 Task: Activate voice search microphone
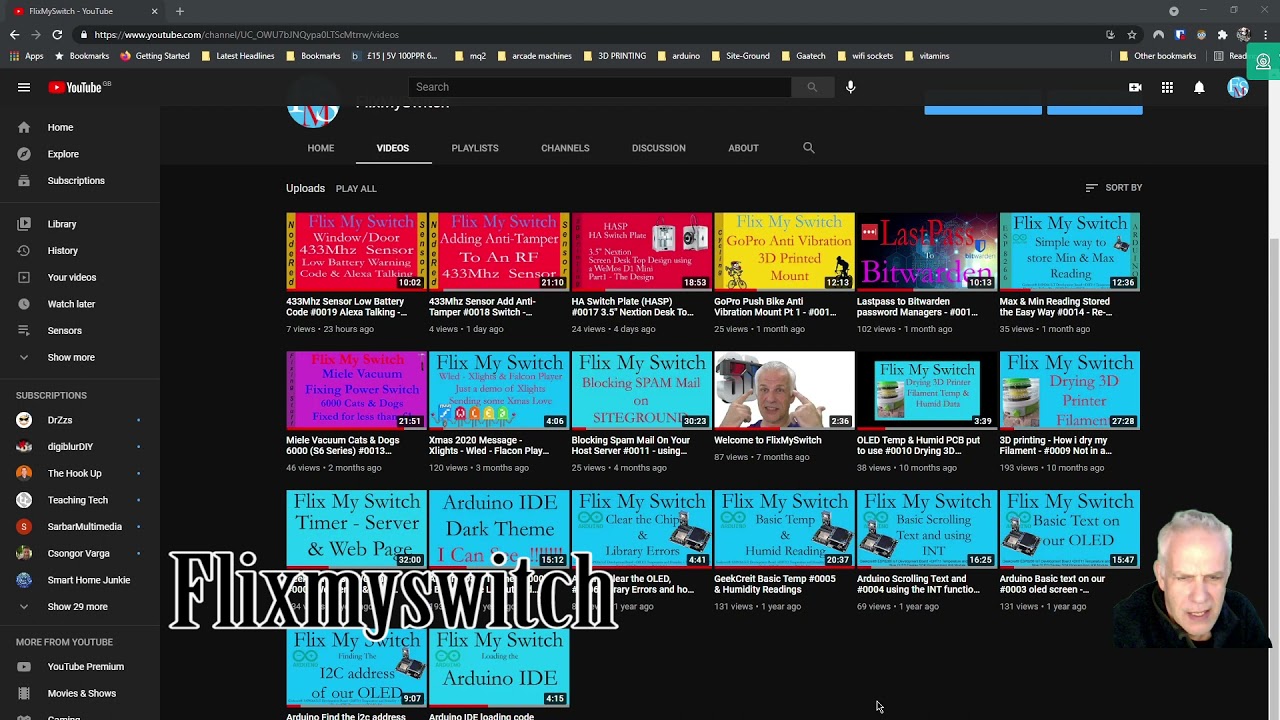(x=850, y=87)
